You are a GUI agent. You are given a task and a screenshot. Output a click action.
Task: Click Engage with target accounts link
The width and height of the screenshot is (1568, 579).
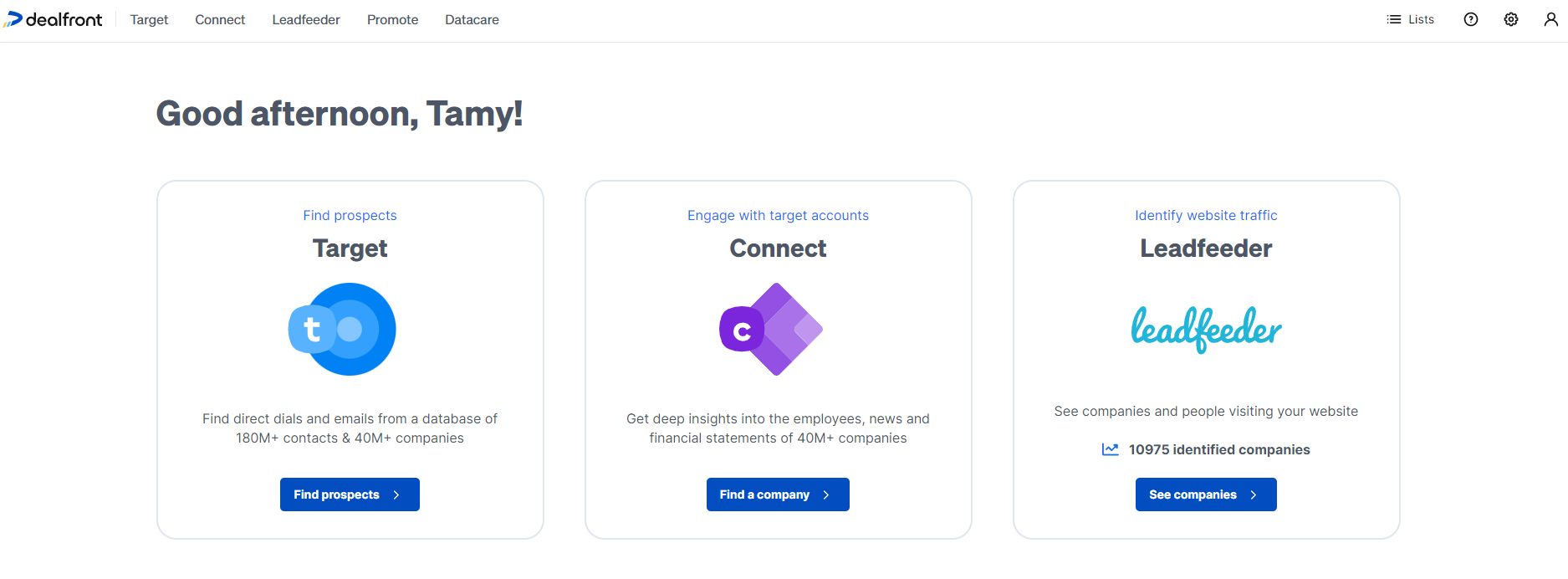(x=778, y=215)
